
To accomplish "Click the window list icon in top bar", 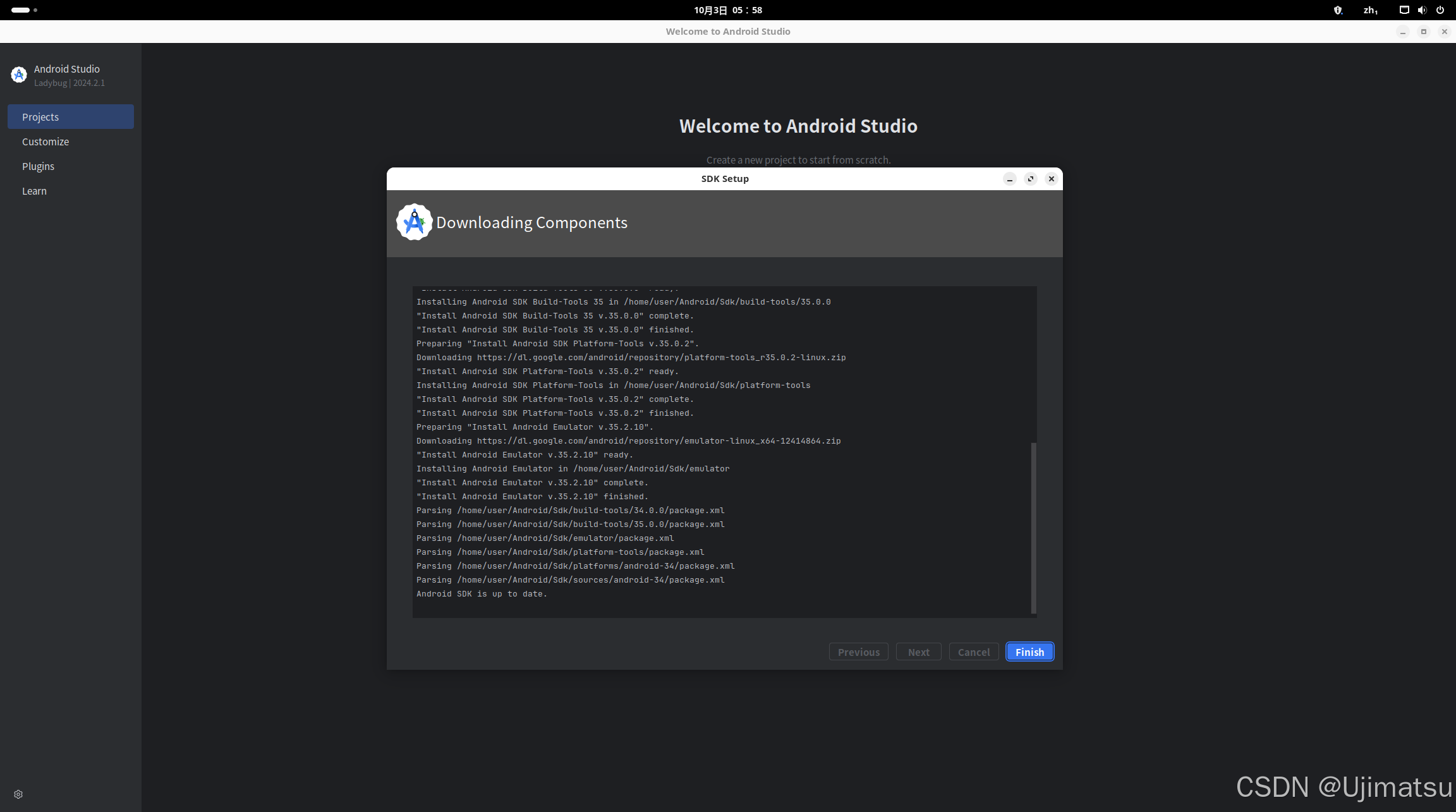I will pyautogui.click(x=1404, y=10).
